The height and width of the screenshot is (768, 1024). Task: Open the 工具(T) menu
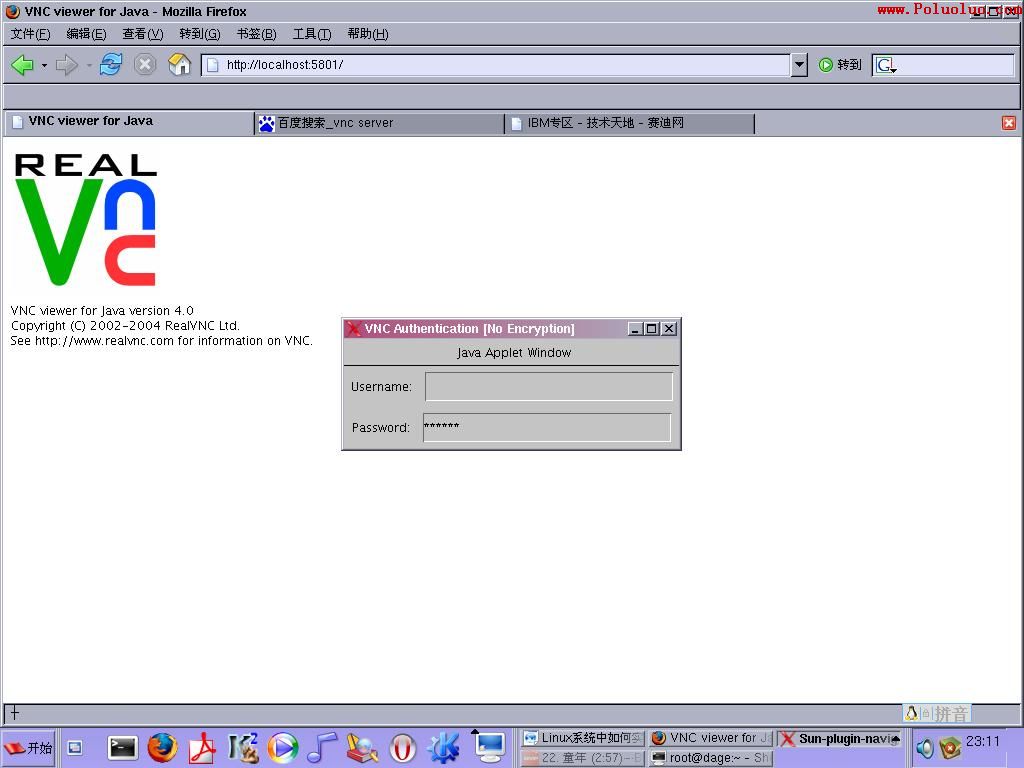pyautogui.click(x=312, y=34)
